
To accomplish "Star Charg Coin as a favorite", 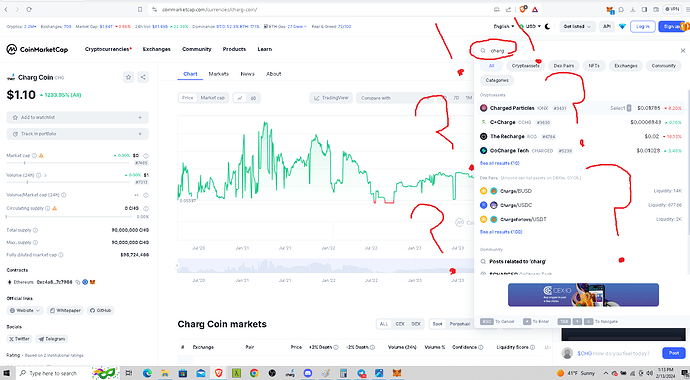I will tap(128, 77).
